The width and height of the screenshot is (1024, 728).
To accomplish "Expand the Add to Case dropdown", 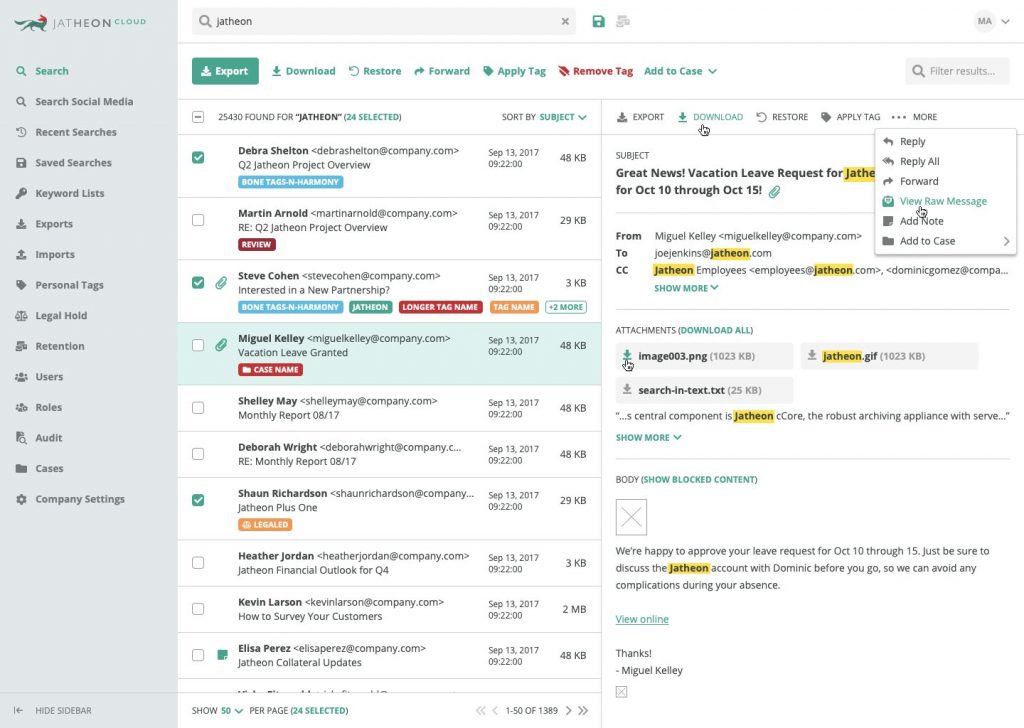I will tap(680, 71).
